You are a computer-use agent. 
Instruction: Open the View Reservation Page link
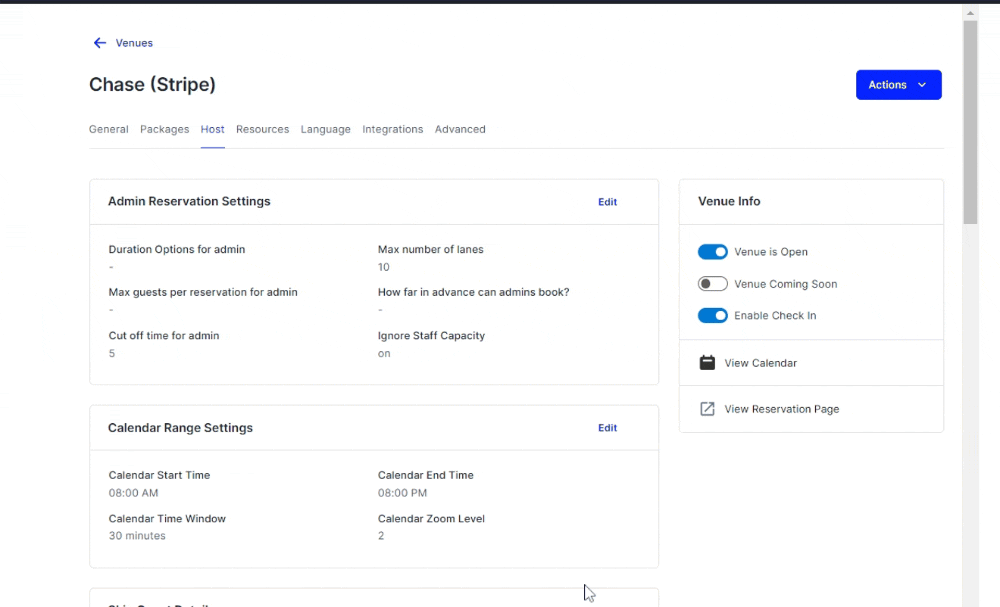[x=781, y=409]
